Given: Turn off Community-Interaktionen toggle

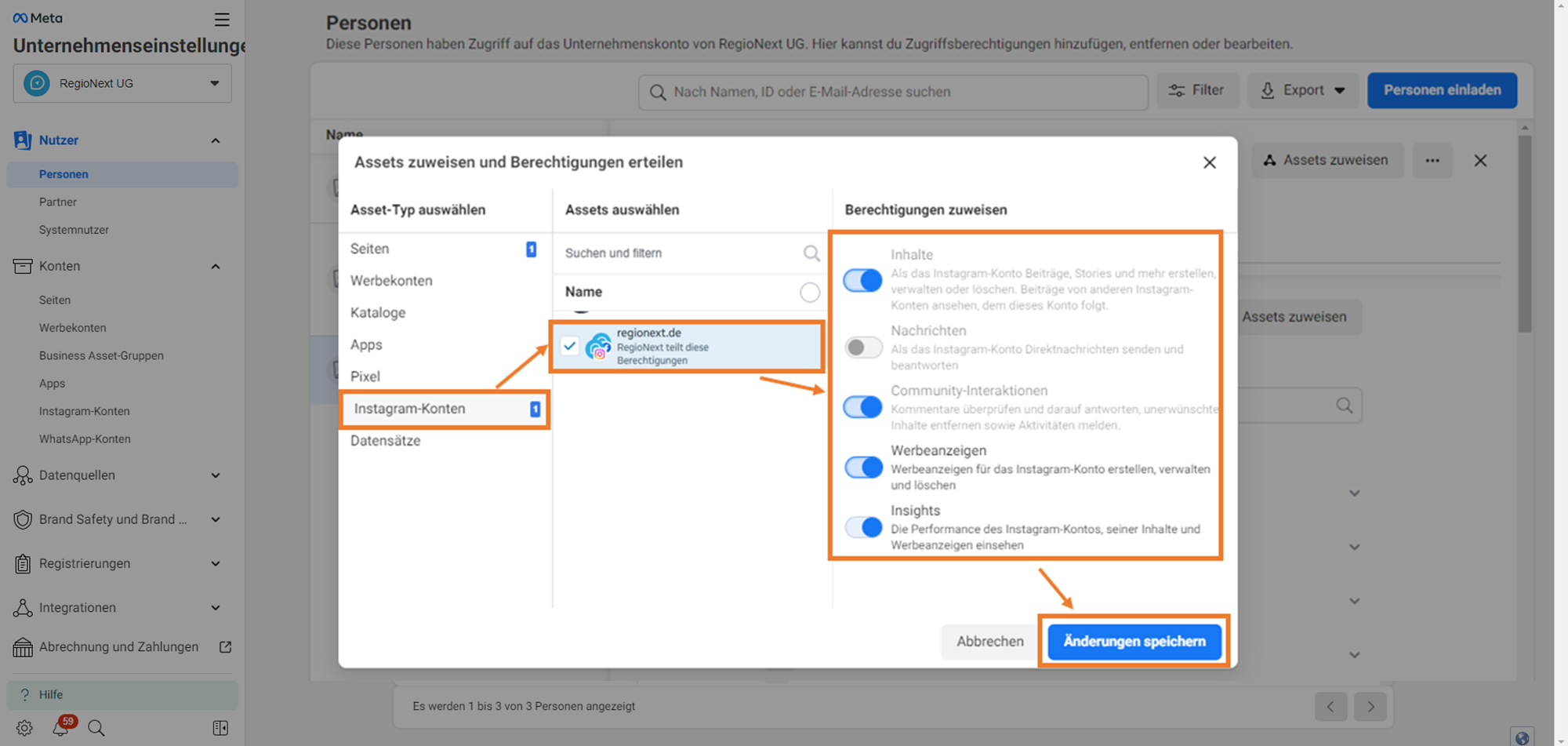Looking at the screenshot, I should (862, 407).
